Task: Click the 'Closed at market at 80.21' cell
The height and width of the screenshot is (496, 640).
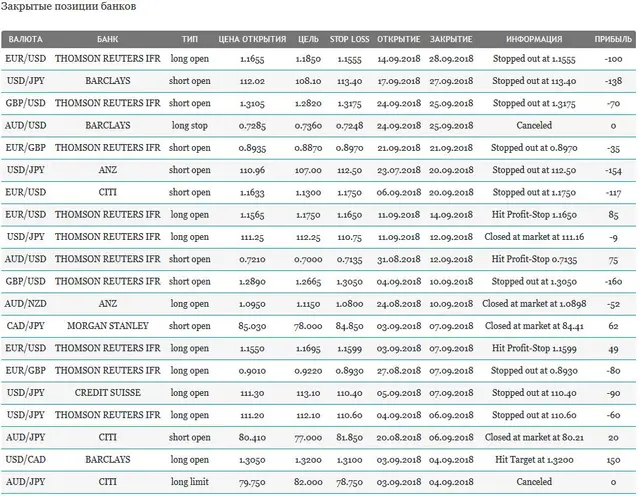Action: (x=534, y=438)
